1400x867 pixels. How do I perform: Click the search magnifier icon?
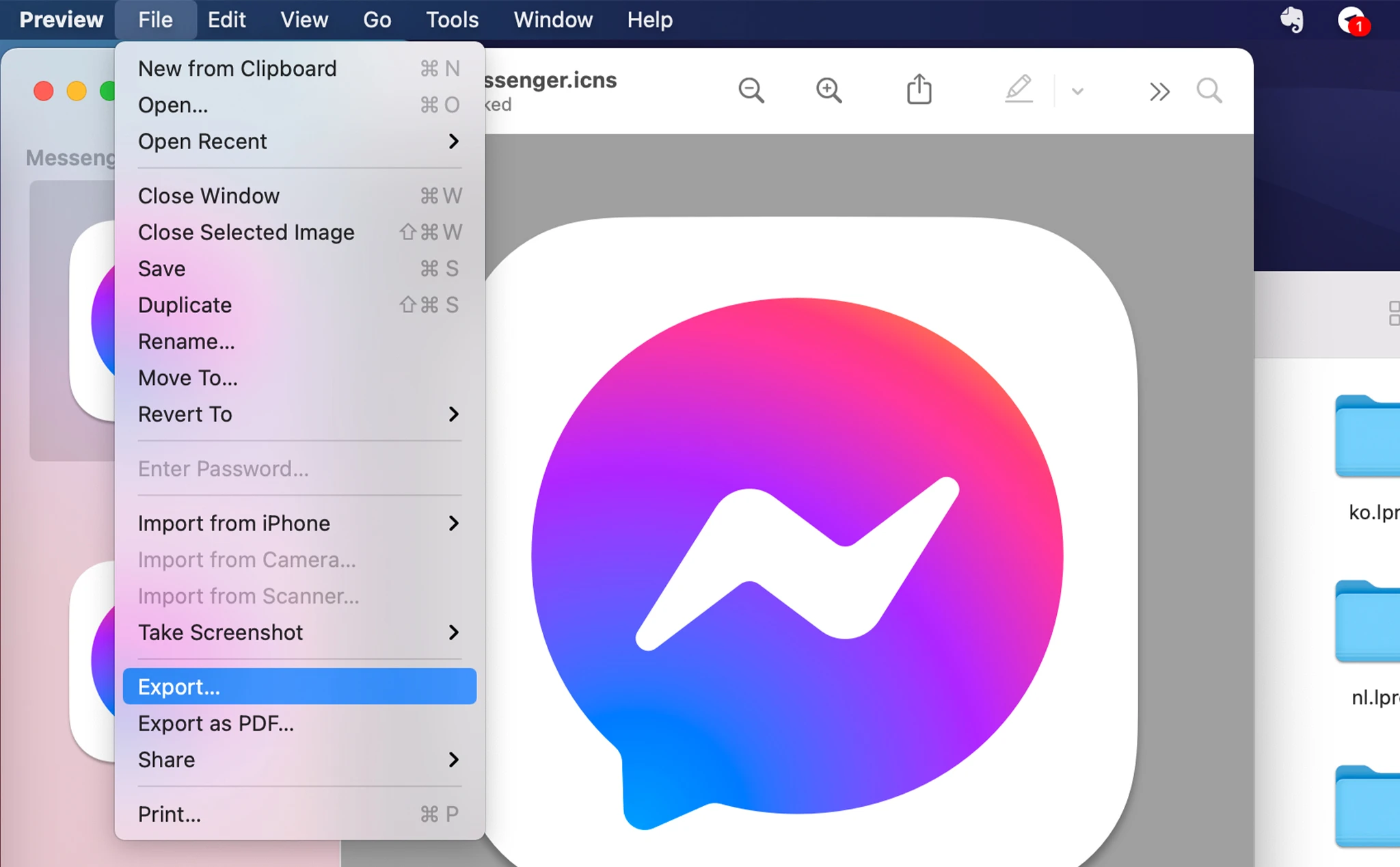pyautogui.click(x=1209, y=90)
